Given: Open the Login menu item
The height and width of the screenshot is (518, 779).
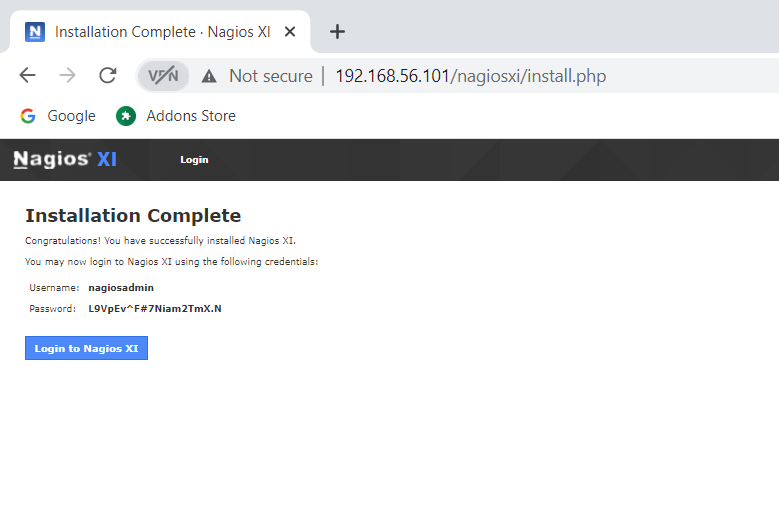Looking at the screenshot, I should 194,159.
